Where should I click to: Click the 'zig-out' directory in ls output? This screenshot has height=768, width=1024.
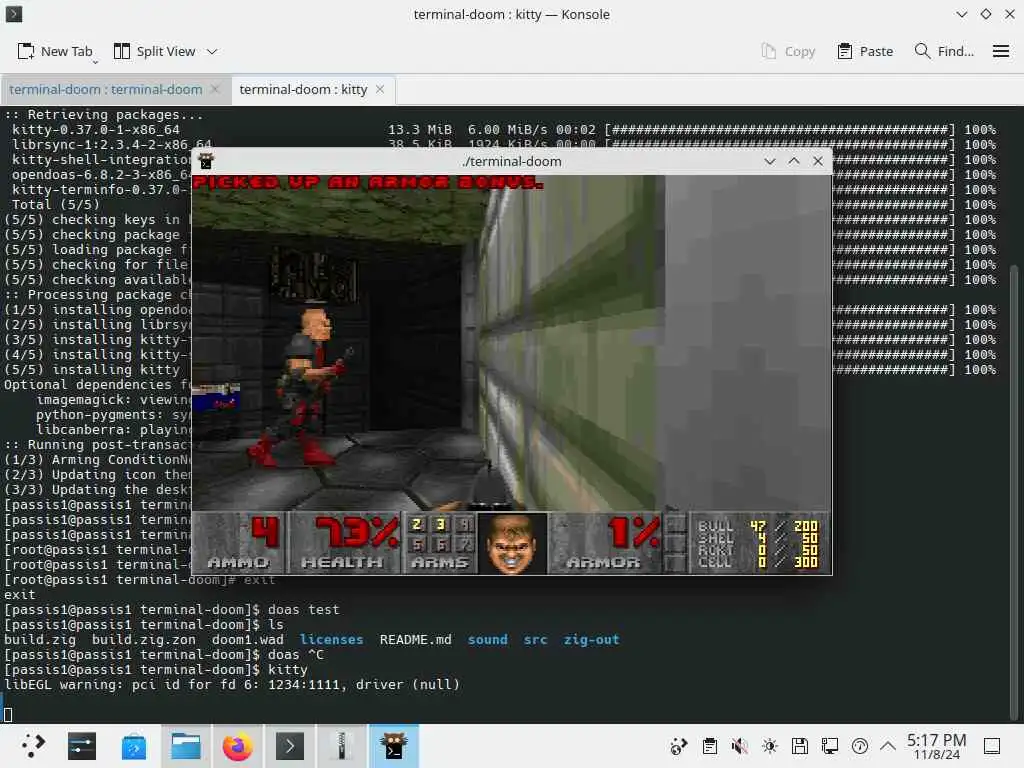click(x=591, y=639)
